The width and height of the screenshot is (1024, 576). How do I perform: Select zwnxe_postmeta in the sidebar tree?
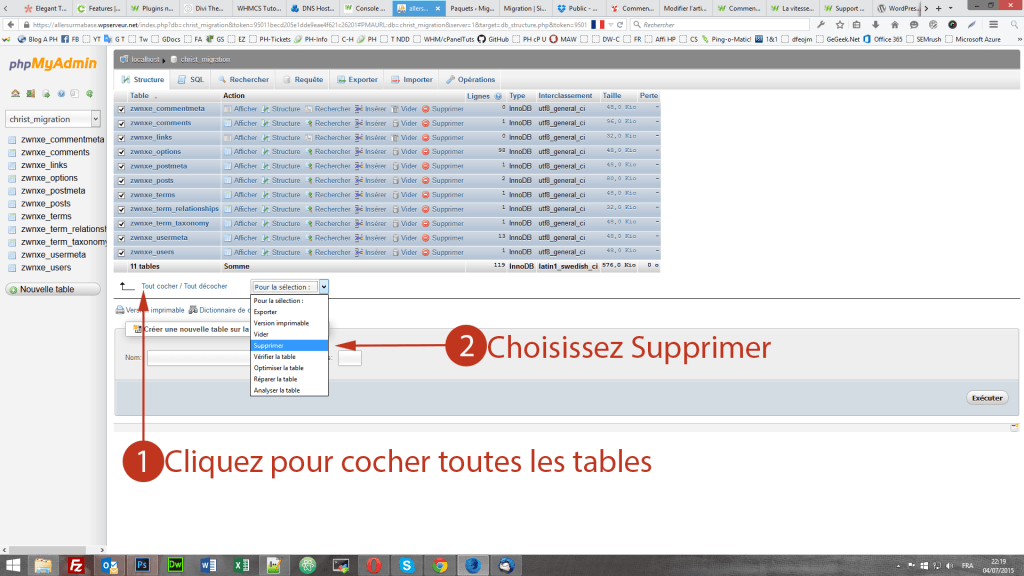[x=53, y=191]
